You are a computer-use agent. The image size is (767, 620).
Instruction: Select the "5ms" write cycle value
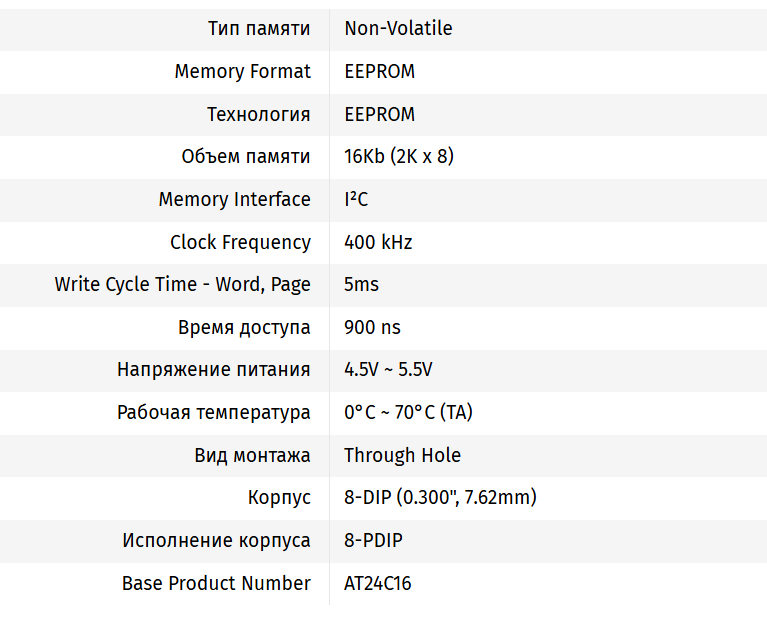(x=361, y=284)
